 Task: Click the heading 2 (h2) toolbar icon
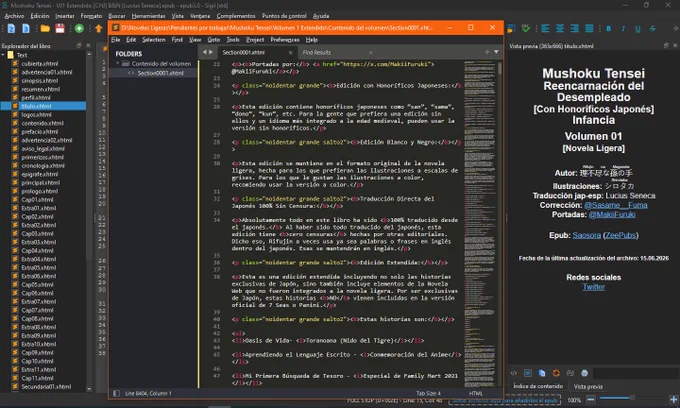(x=12, y=29)
